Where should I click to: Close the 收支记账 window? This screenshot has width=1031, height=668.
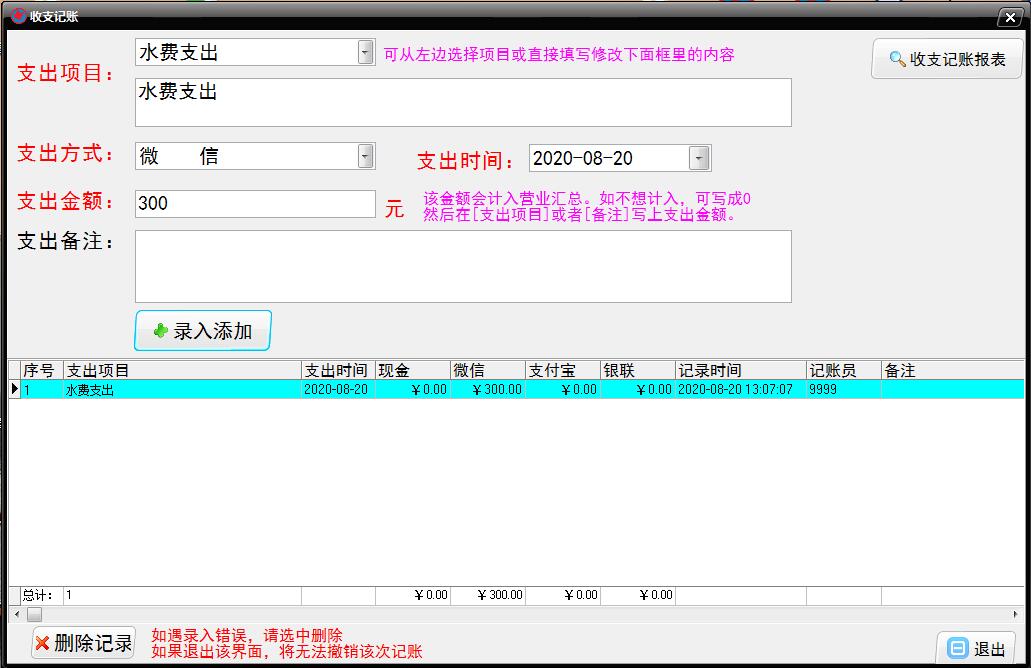[x=1009, y=18]
